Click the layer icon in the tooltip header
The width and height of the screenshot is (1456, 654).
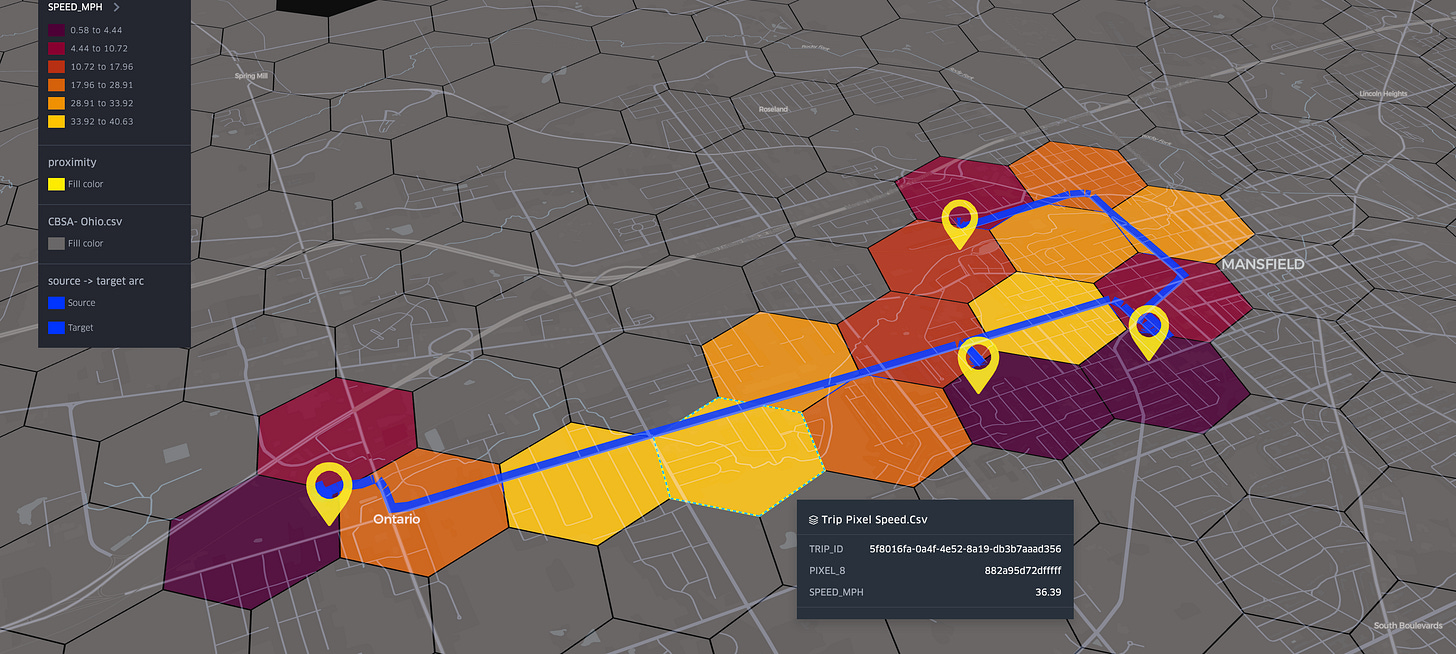tap(813, 520)
